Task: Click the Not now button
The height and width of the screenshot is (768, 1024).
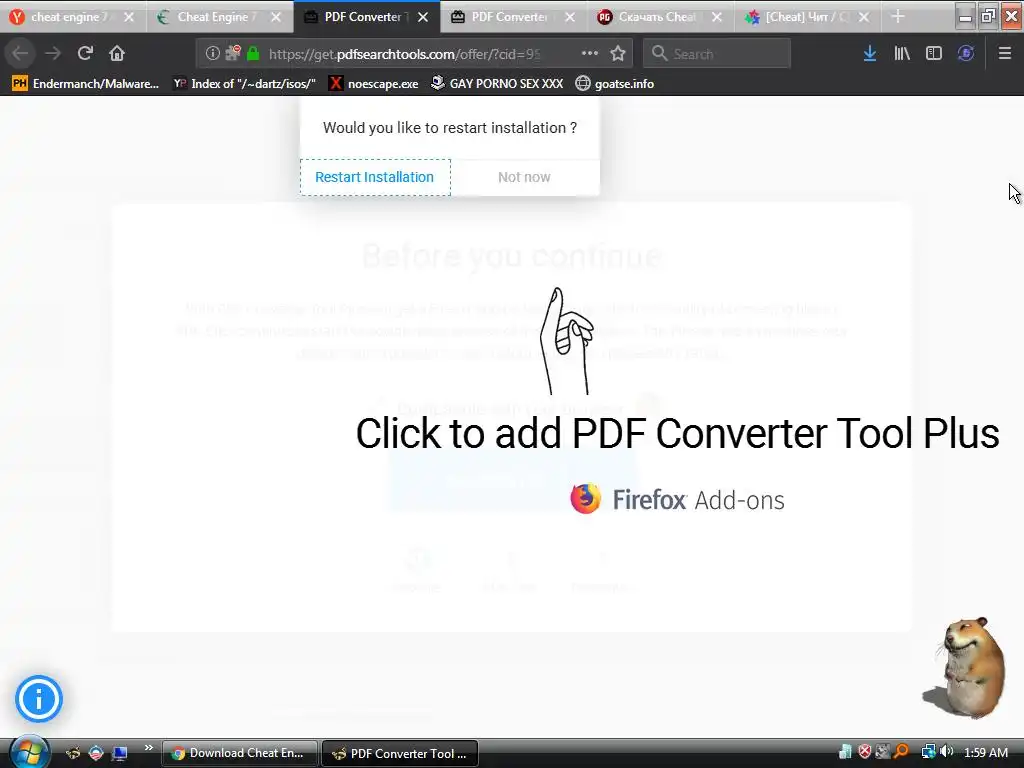Action: (524, 177)
